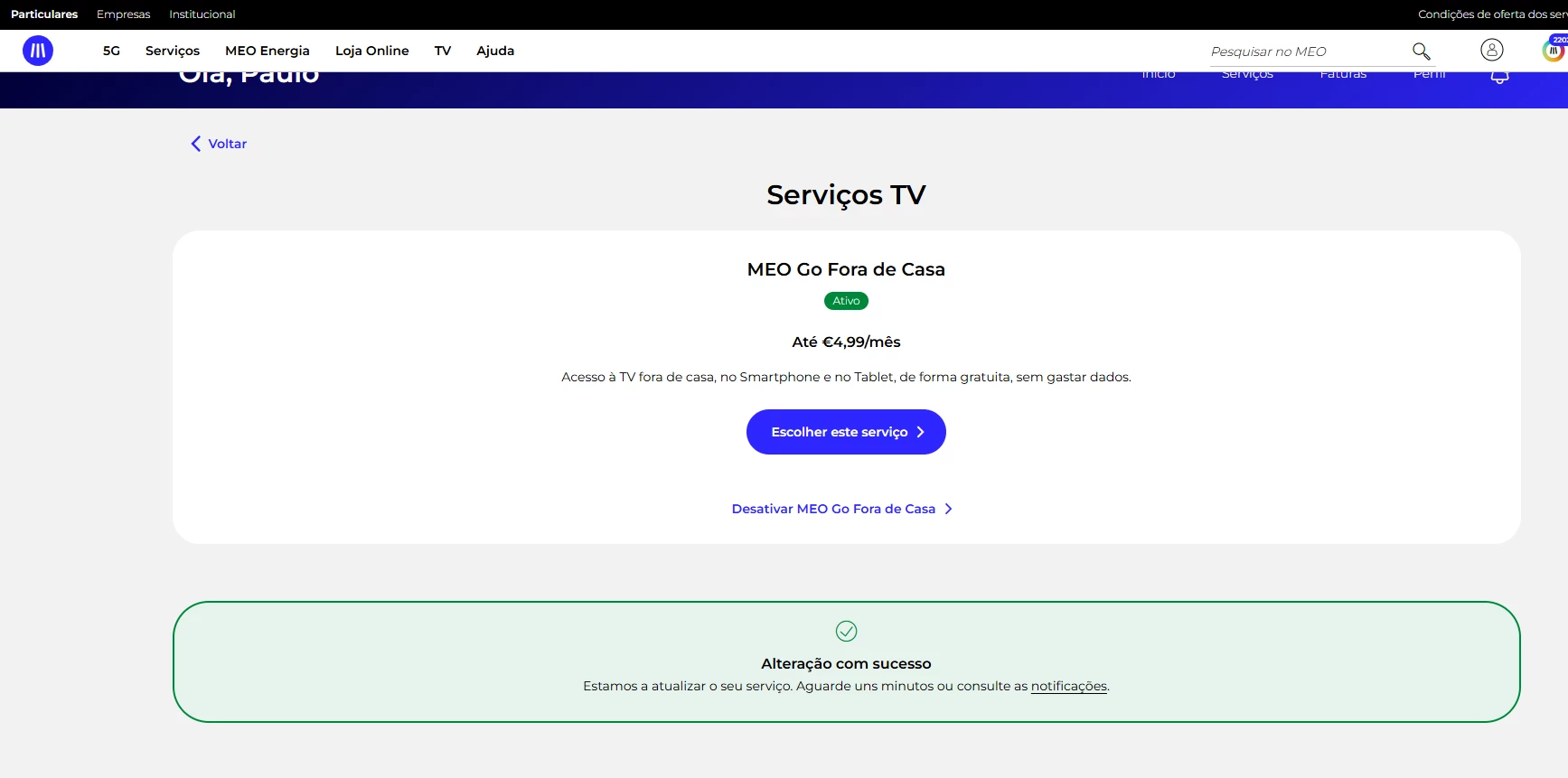Click the green Ativo status badge
The image size is (1568, 778).
[846, 301]
